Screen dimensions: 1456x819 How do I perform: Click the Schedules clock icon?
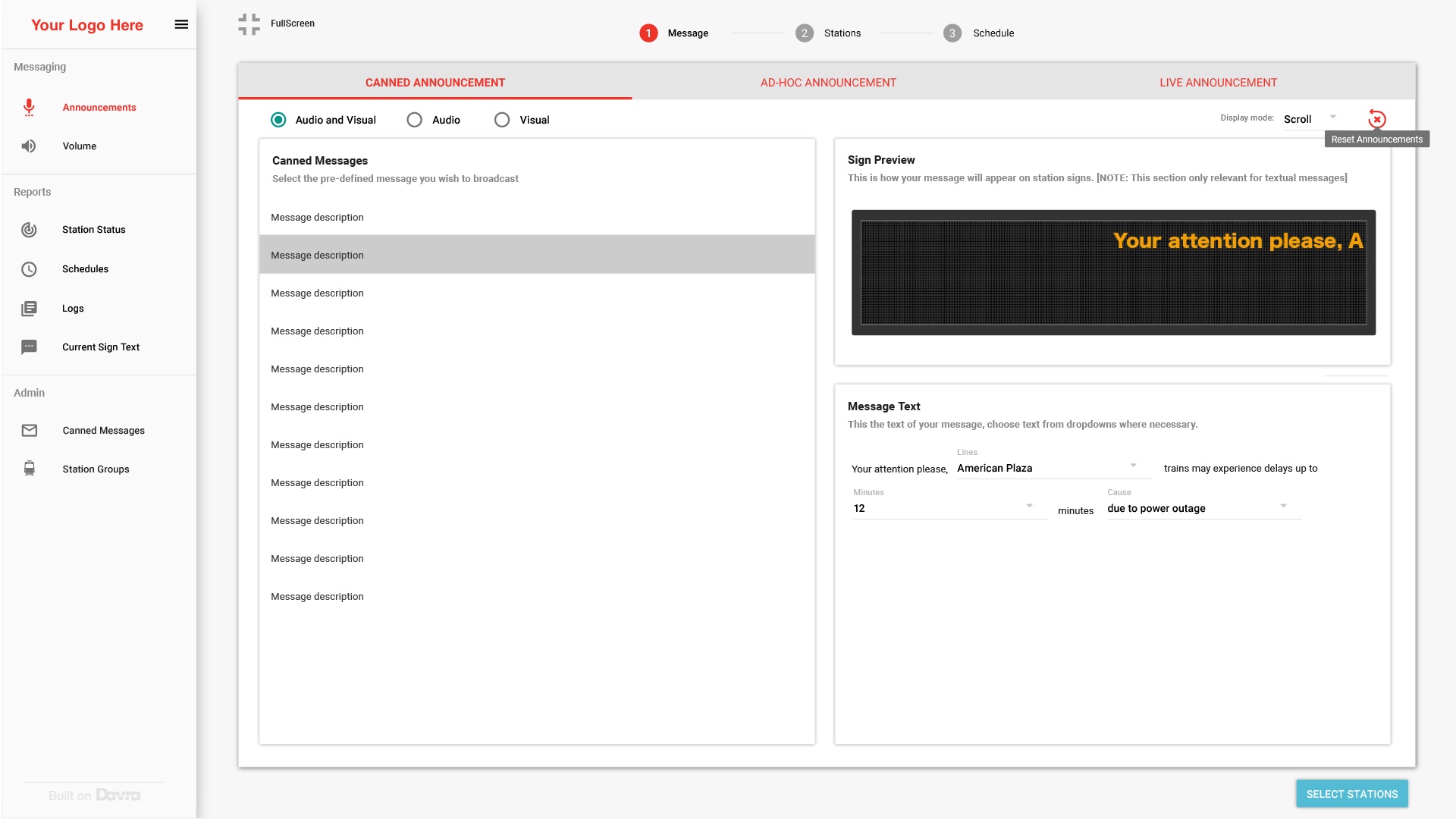29,269
